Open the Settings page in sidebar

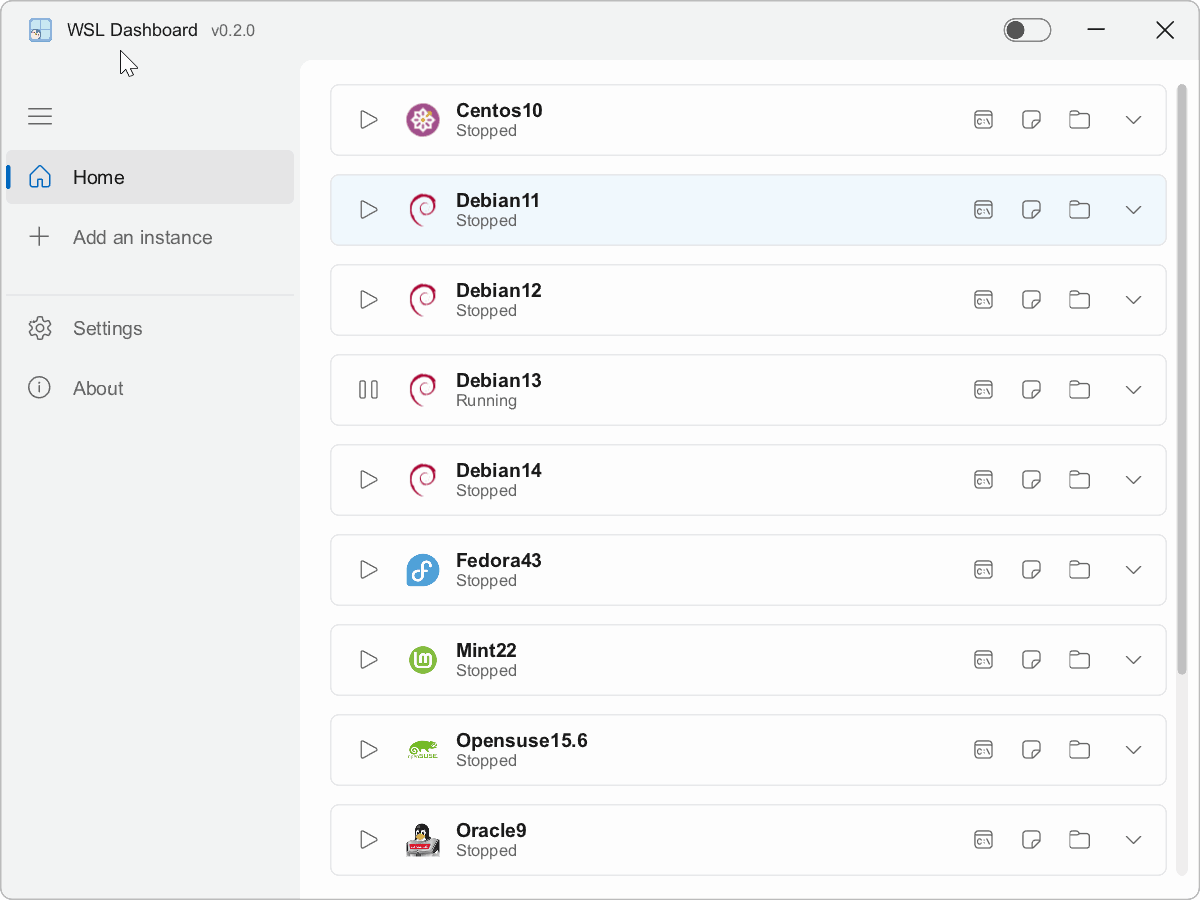point(107,328)
